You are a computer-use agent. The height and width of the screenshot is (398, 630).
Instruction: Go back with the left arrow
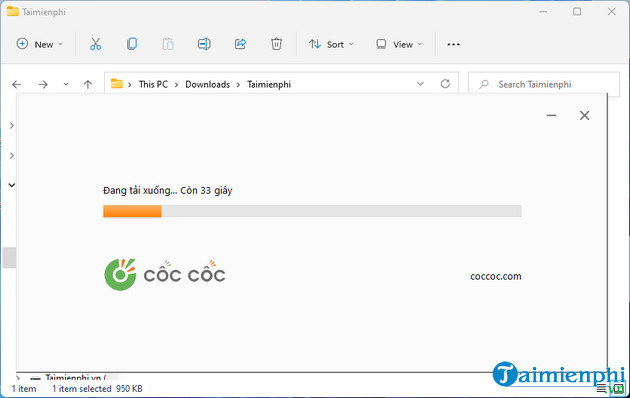coord(16,84)
